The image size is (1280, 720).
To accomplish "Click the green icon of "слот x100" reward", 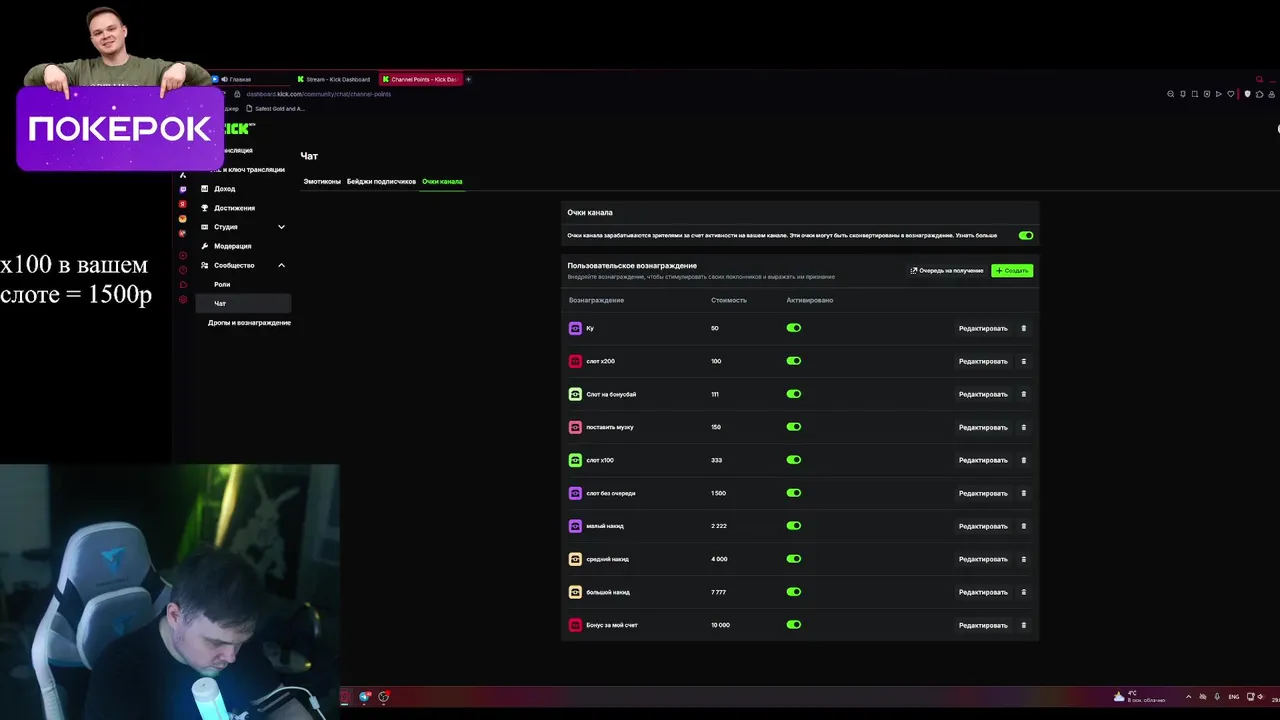I will click(575, 460).
